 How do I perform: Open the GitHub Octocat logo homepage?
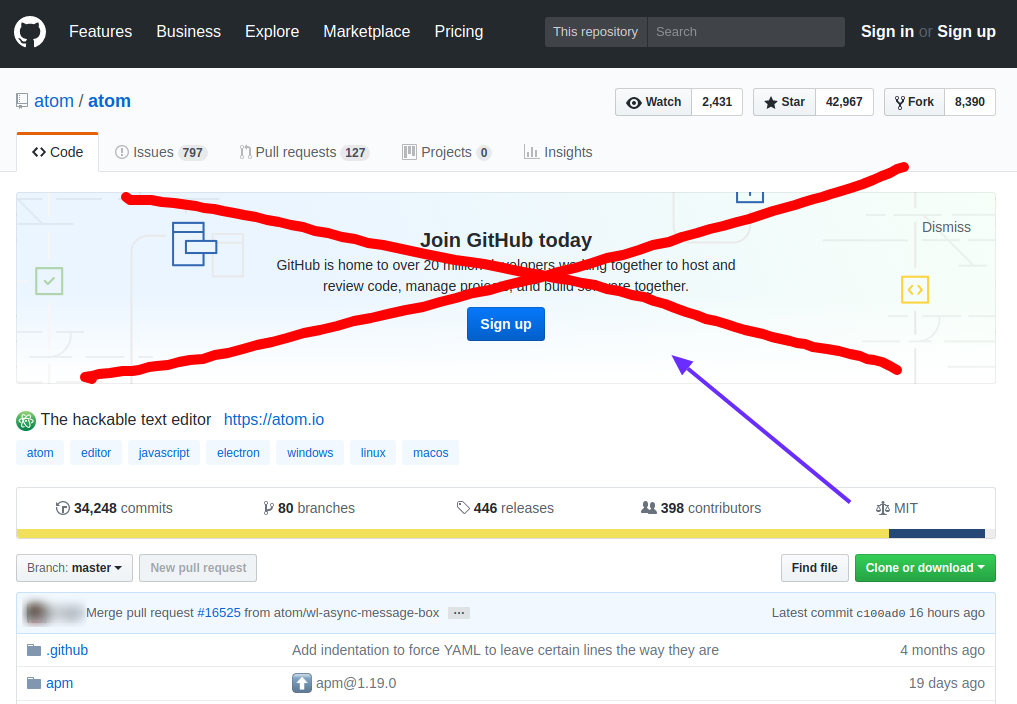(x=30, y=32)
